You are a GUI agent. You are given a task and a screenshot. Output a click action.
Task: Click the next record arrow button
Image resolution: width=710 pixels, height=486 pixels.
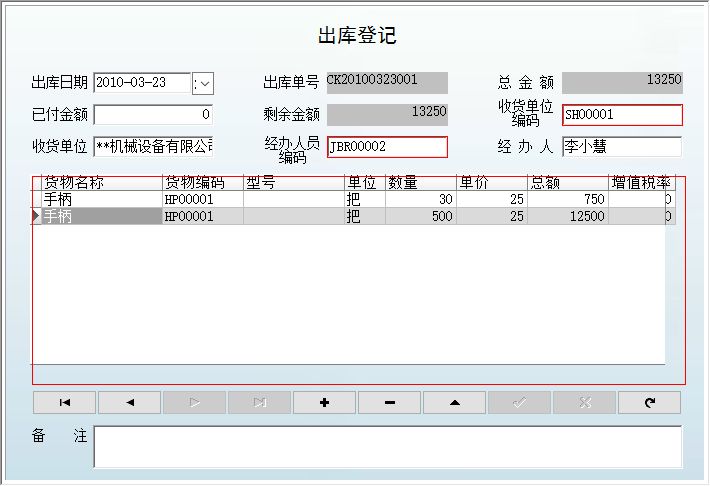(x=194, y=403)
